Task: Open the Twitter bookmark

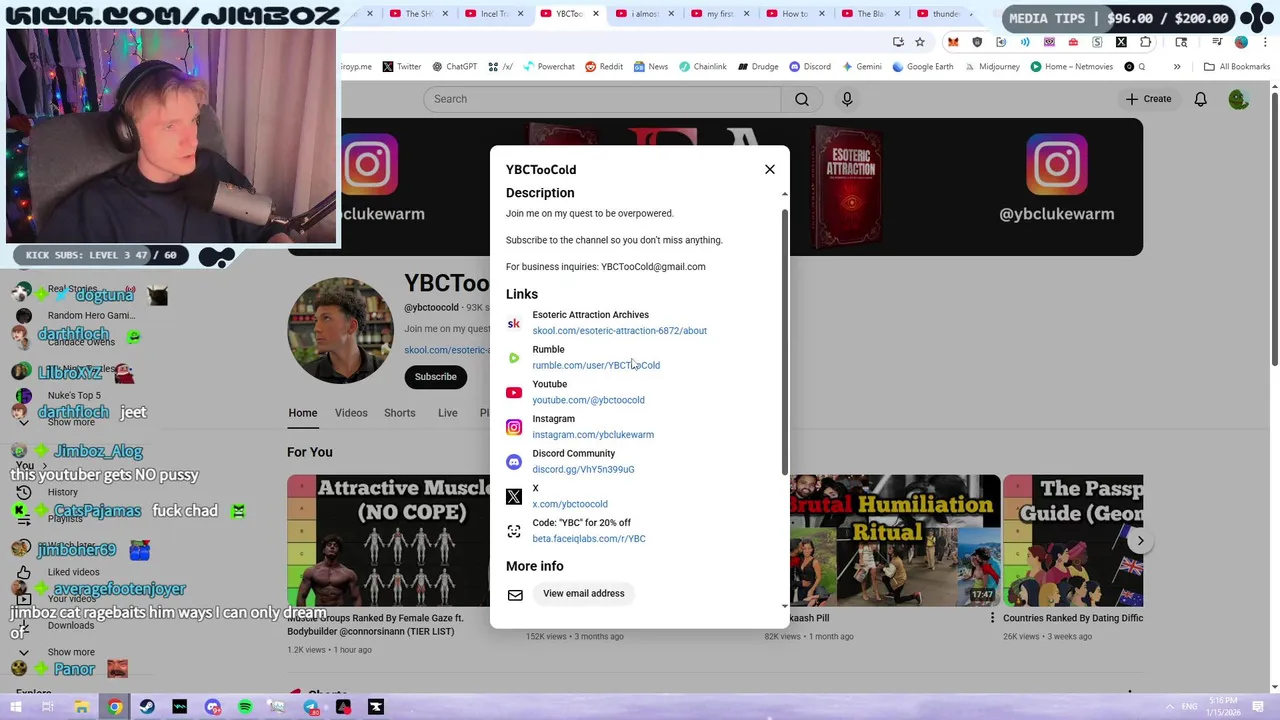Action: pos(402,67)
